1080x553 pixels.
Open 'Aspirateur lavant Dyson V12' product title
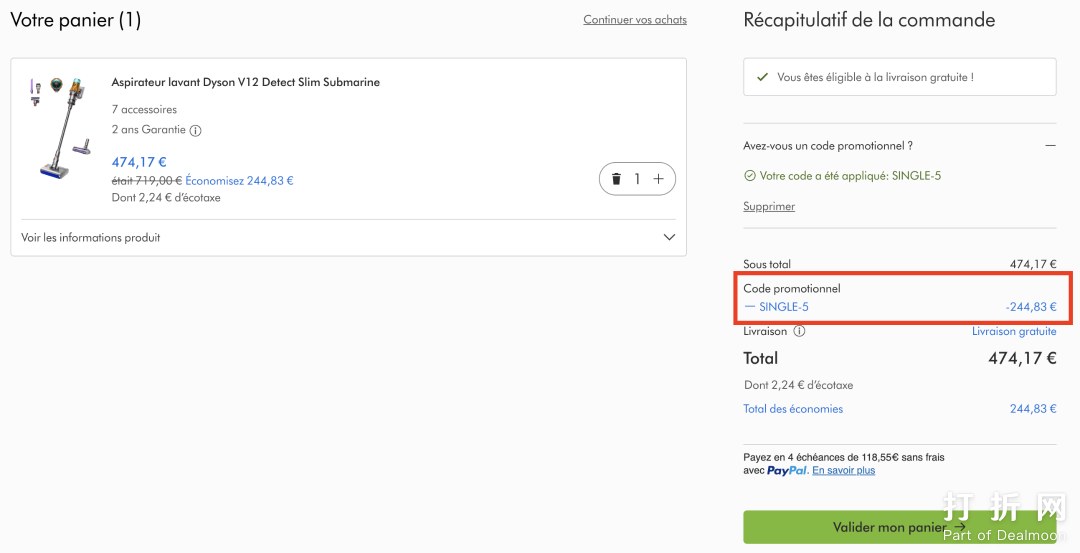245,82
